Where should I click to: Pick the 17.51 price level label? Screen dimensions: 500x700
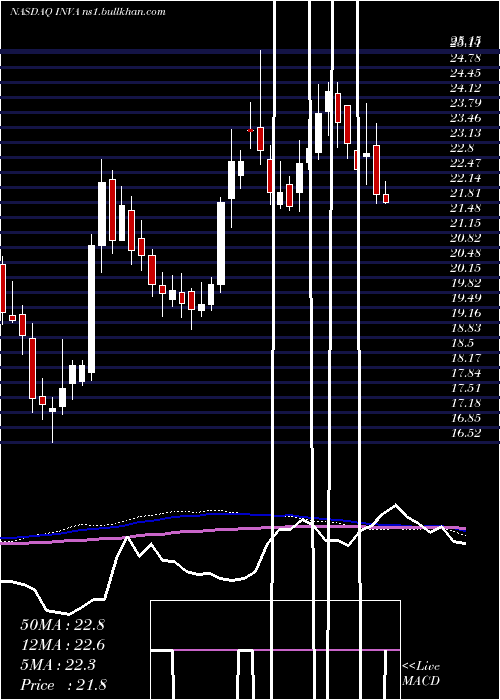466,388
